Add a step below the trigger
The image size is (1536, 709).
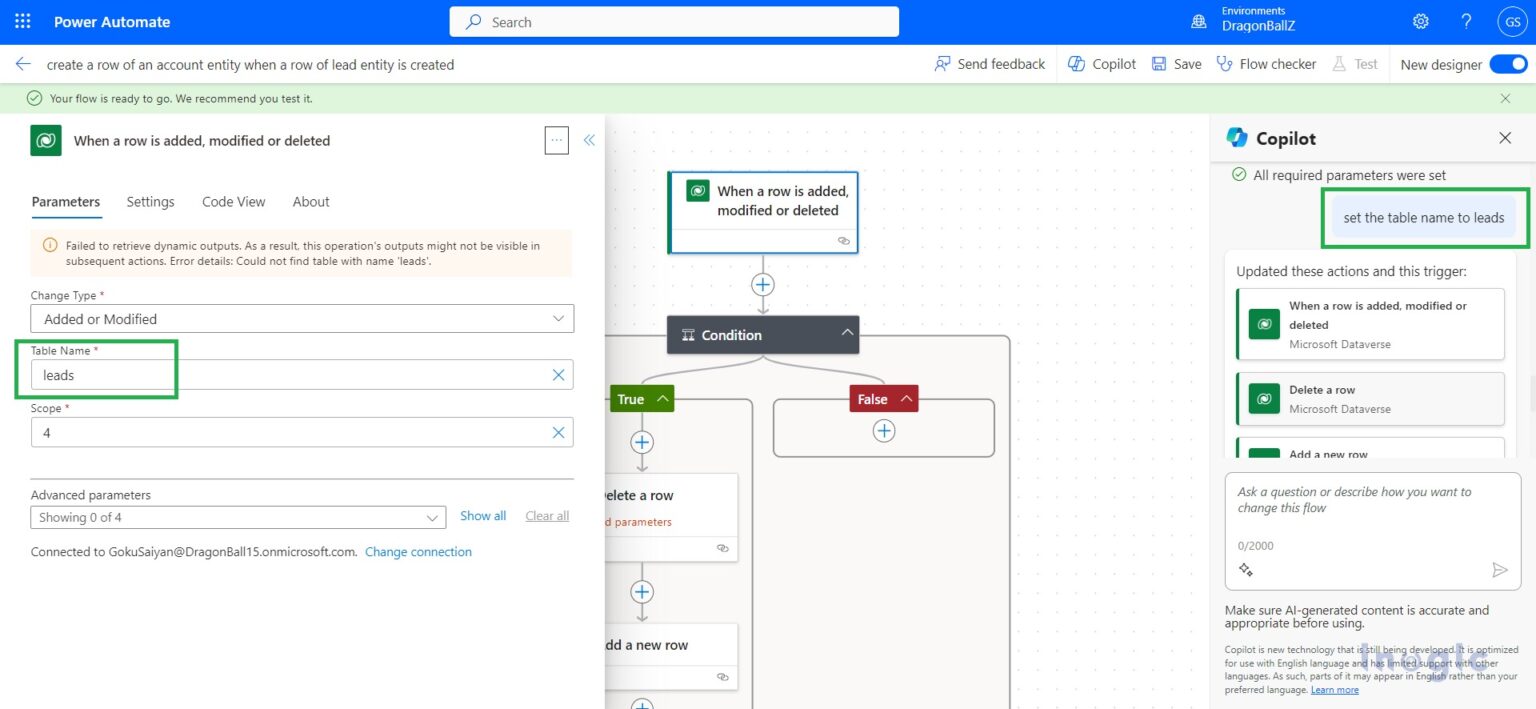763,285
